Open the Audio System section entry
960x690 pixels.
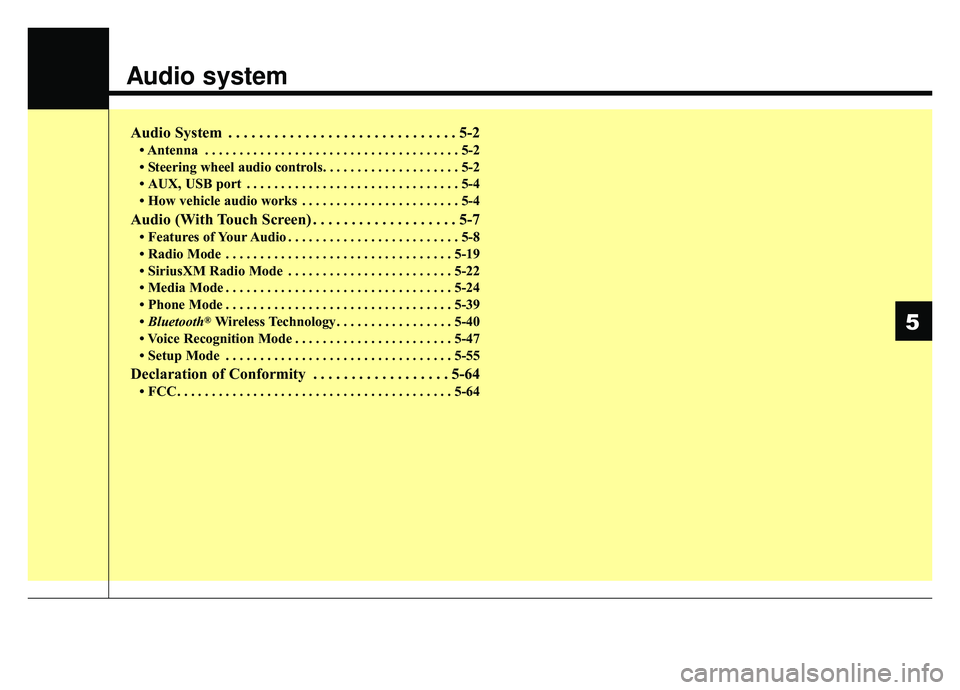point(305,133)
